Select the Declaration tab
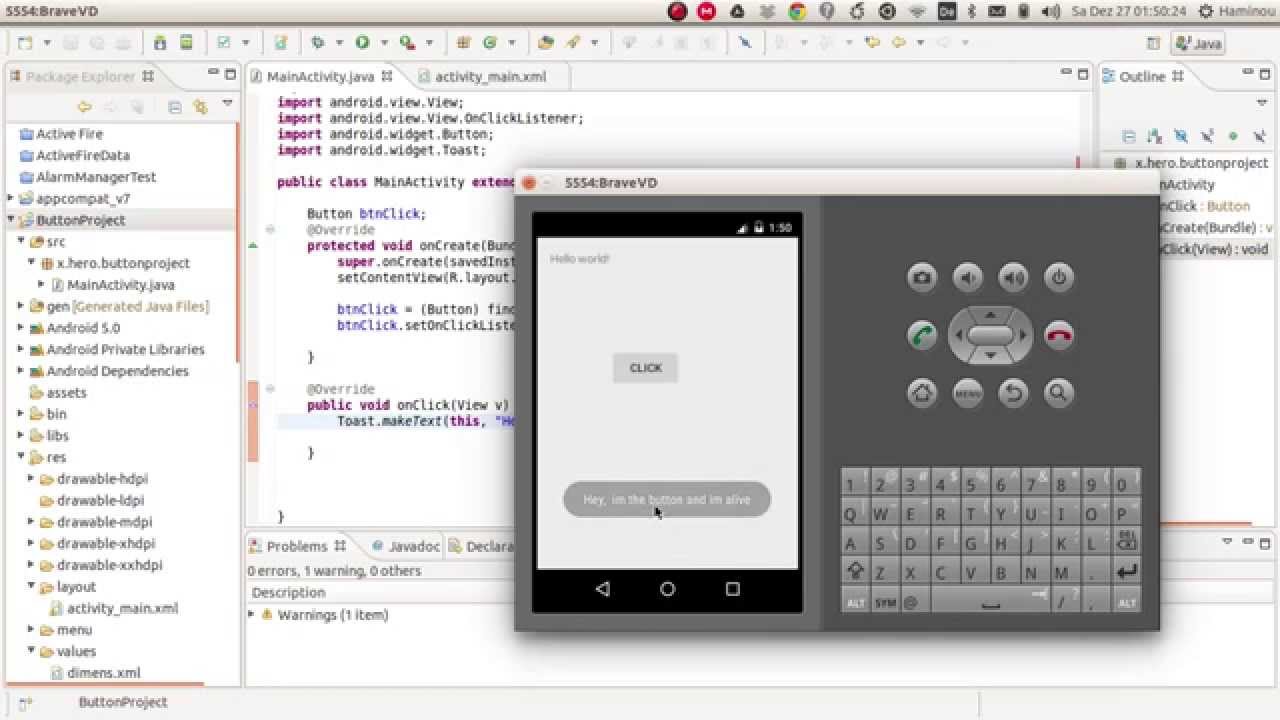Image resolution: width=1280 pixels, height=720 pixels. [x=480, y=546]
